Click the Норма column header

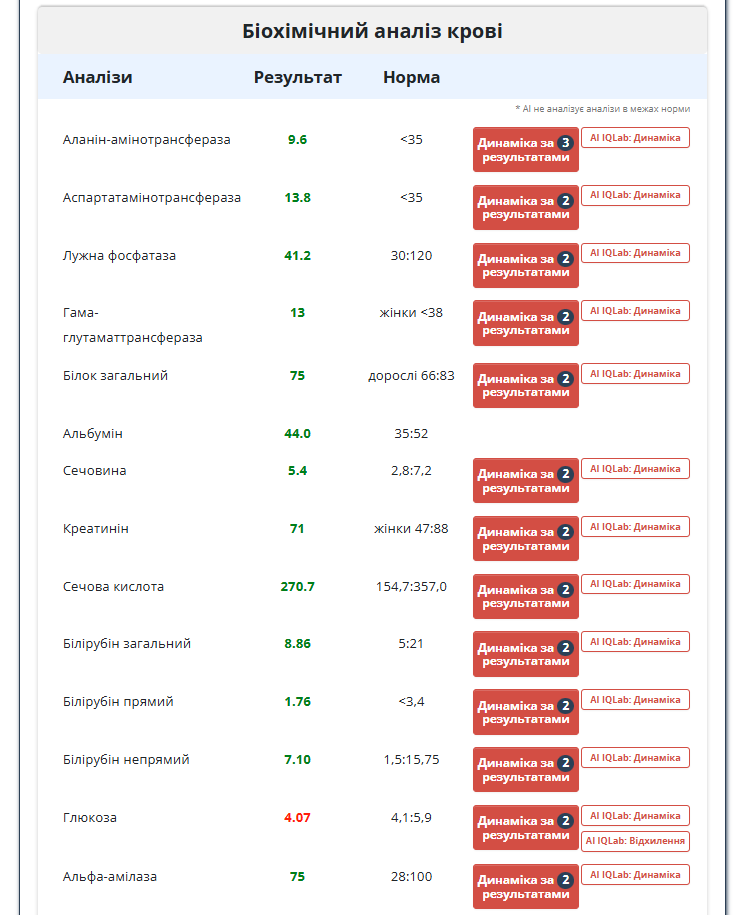tap(411, 78)
